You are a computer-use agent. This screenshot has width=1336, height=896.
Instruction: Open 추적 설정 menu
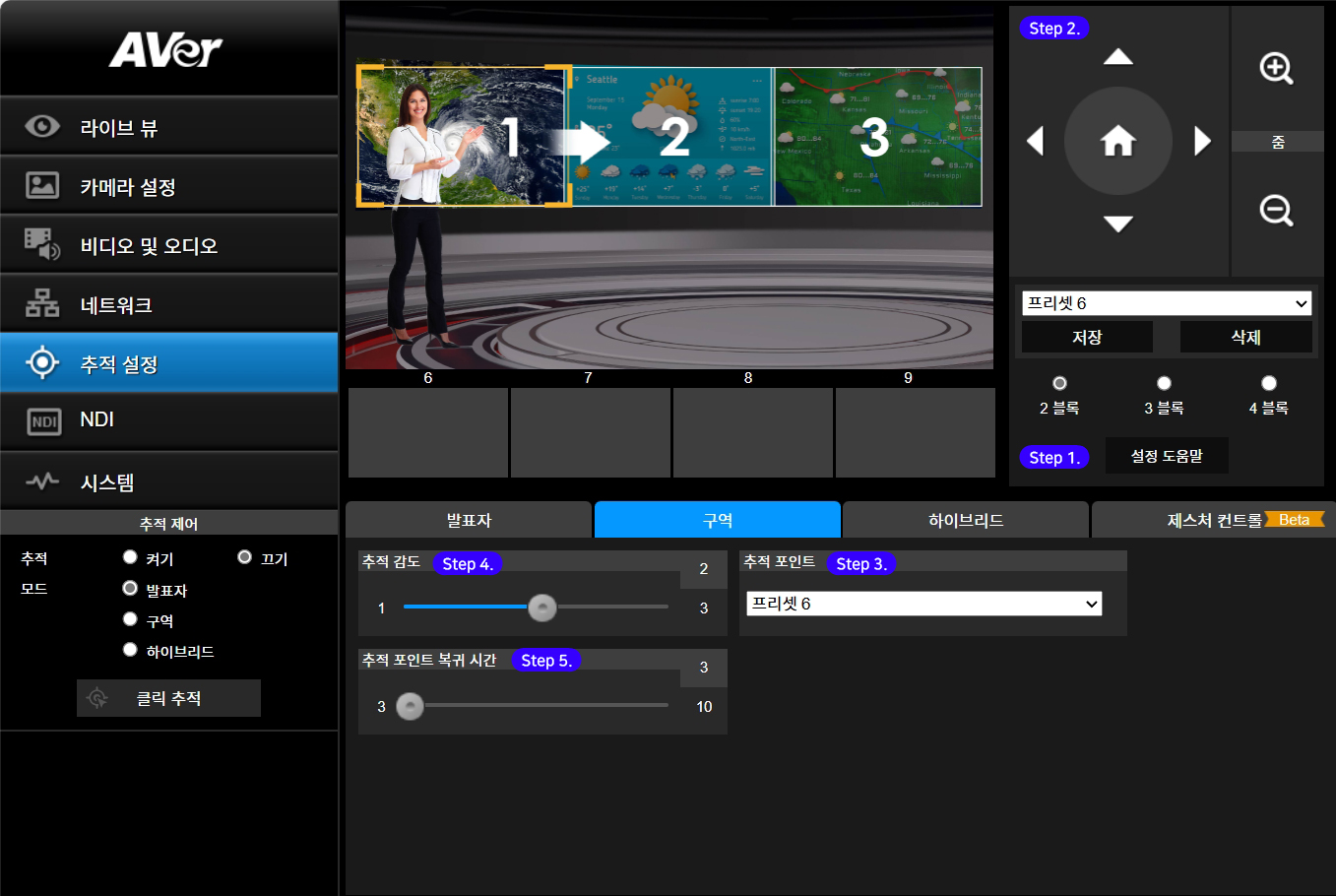click(x=169, y=362)
